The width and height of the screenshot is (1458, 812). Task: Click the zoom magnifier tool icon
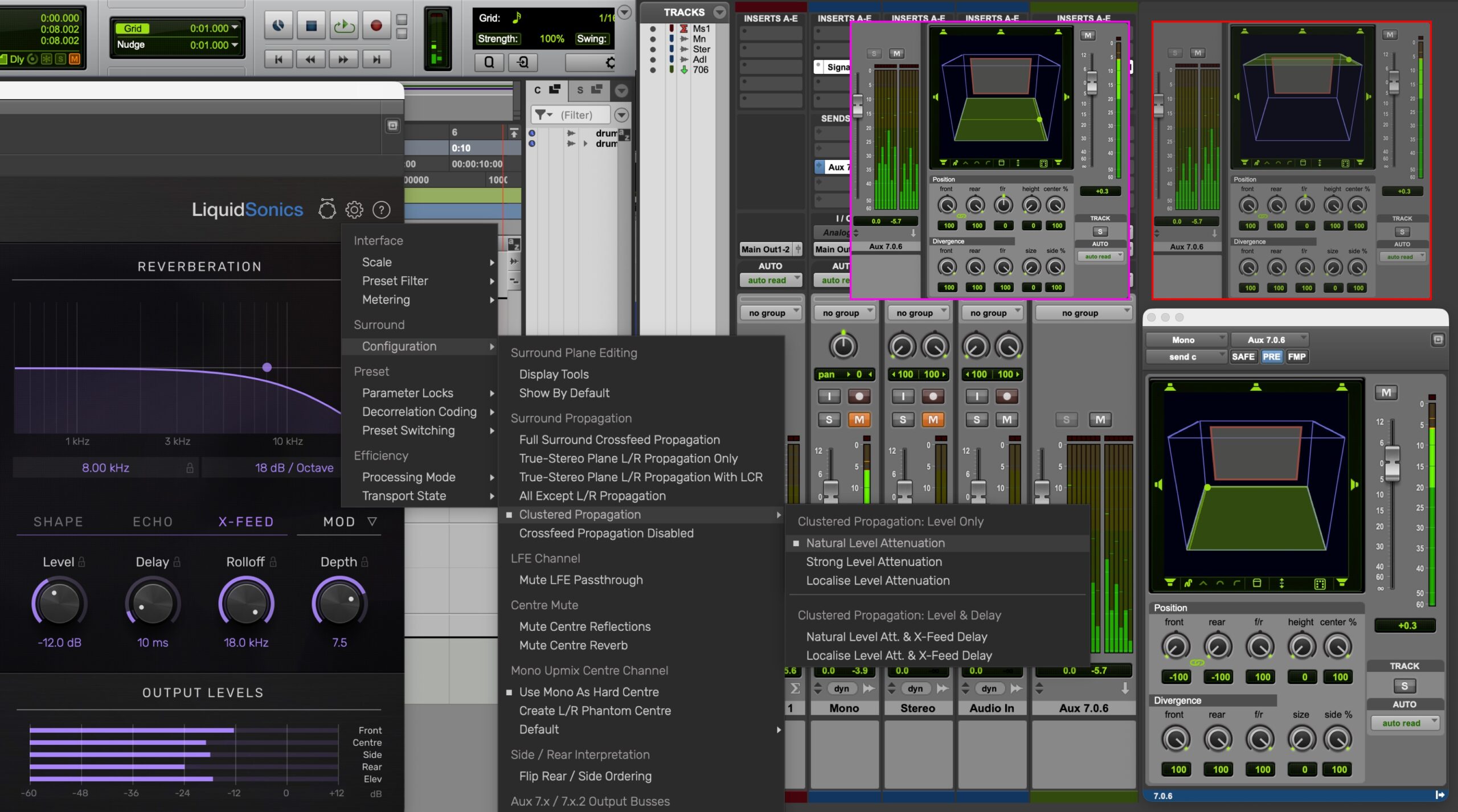pyautogui.click(x=489, y=62)
